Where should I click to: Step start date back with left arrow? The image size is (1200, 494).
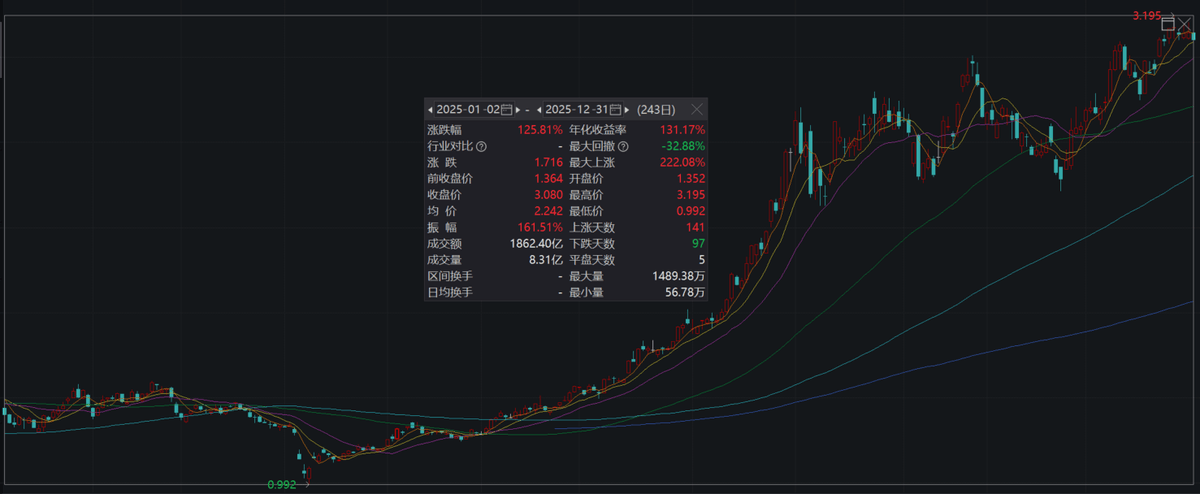point(430,109)
